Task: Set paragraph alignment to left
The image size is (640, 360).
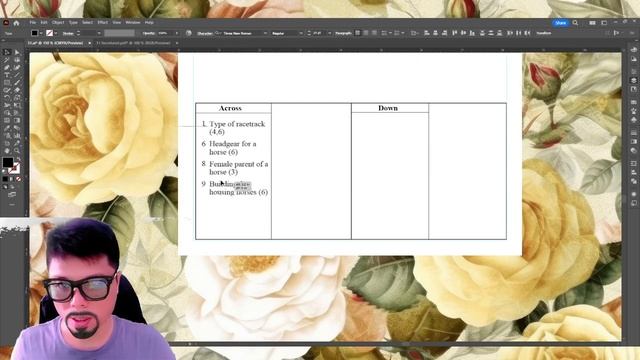Action: (358, 33)
